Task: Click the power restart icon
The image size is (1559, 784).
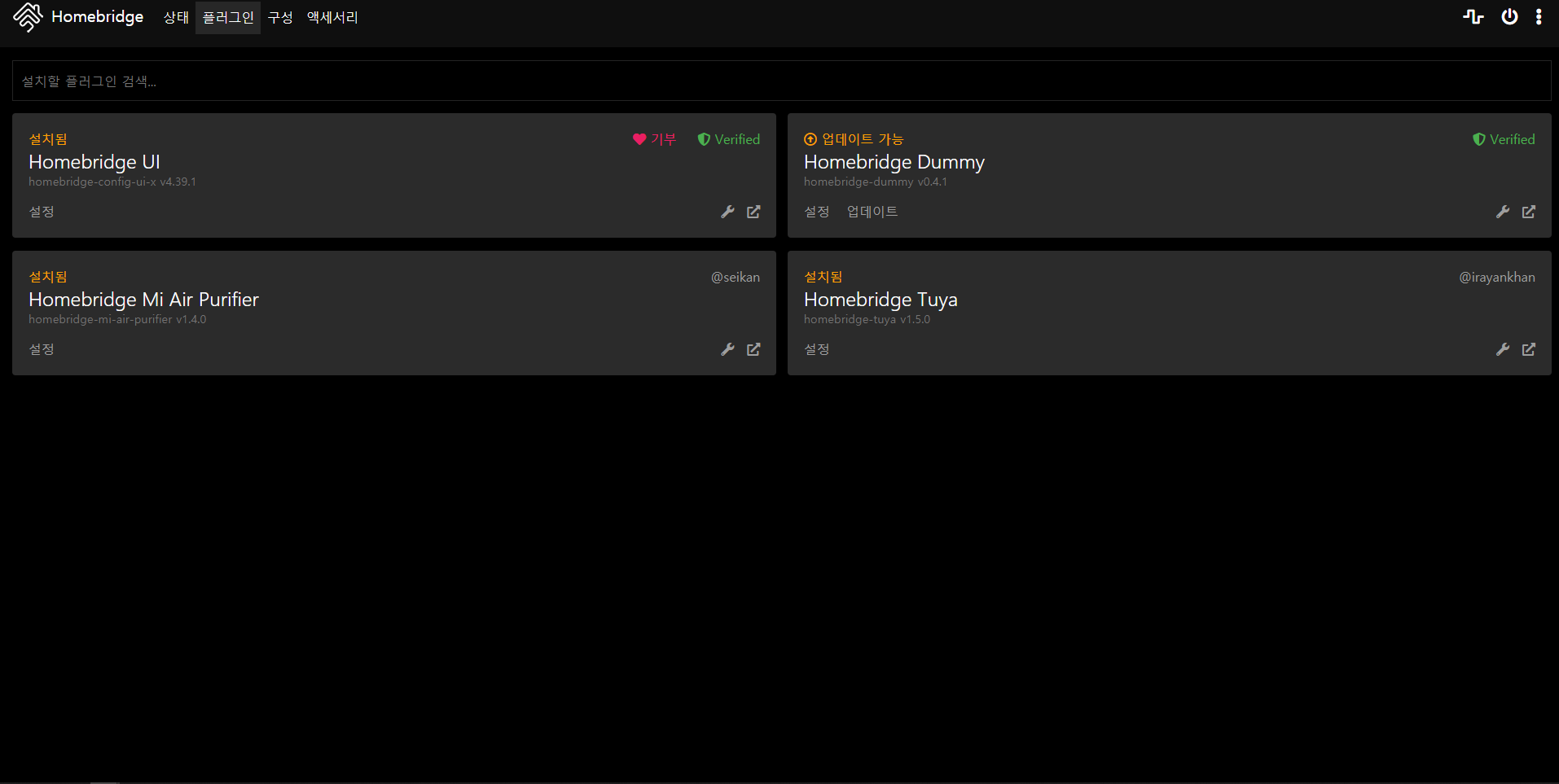Action: point(1509,17)
